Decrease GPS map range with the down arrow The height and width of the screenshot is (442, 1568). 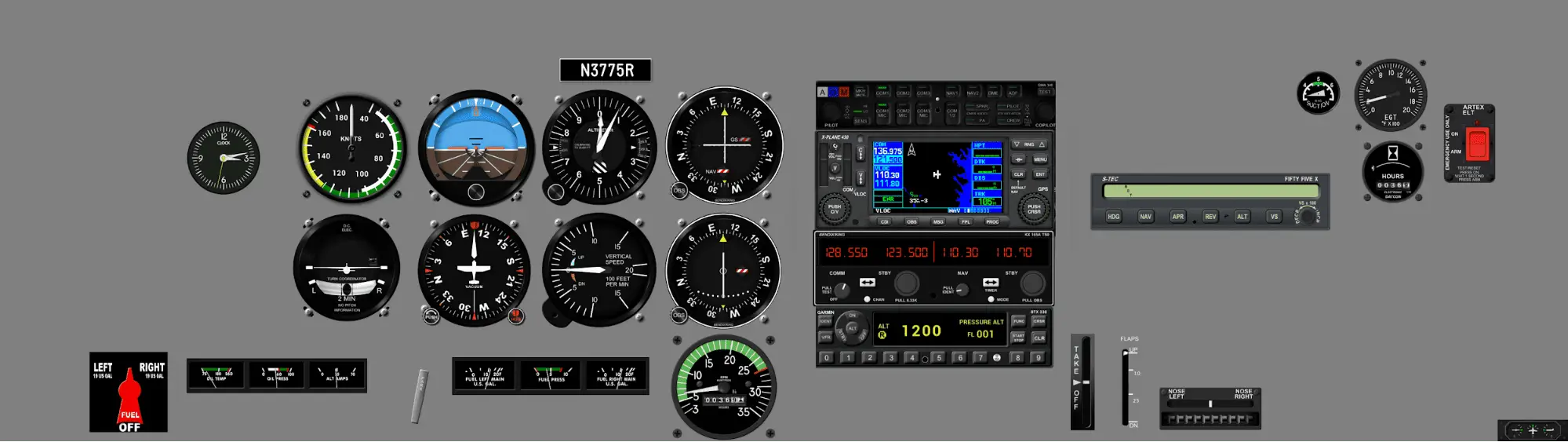click(1017, 144)
